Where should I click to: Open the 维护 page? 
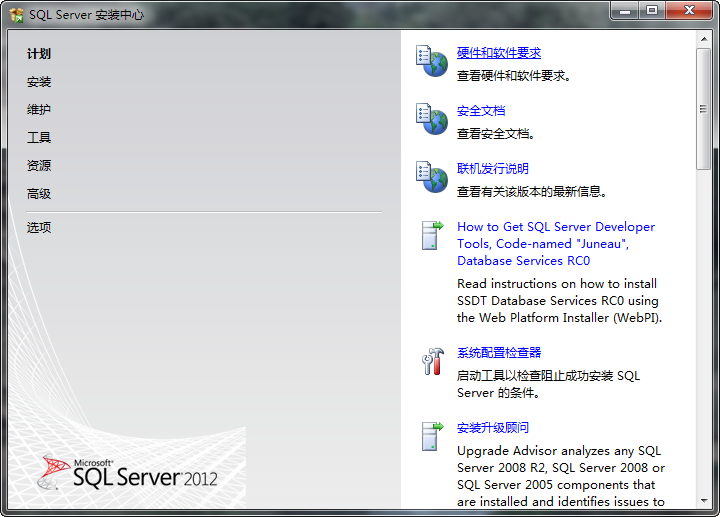39,110
